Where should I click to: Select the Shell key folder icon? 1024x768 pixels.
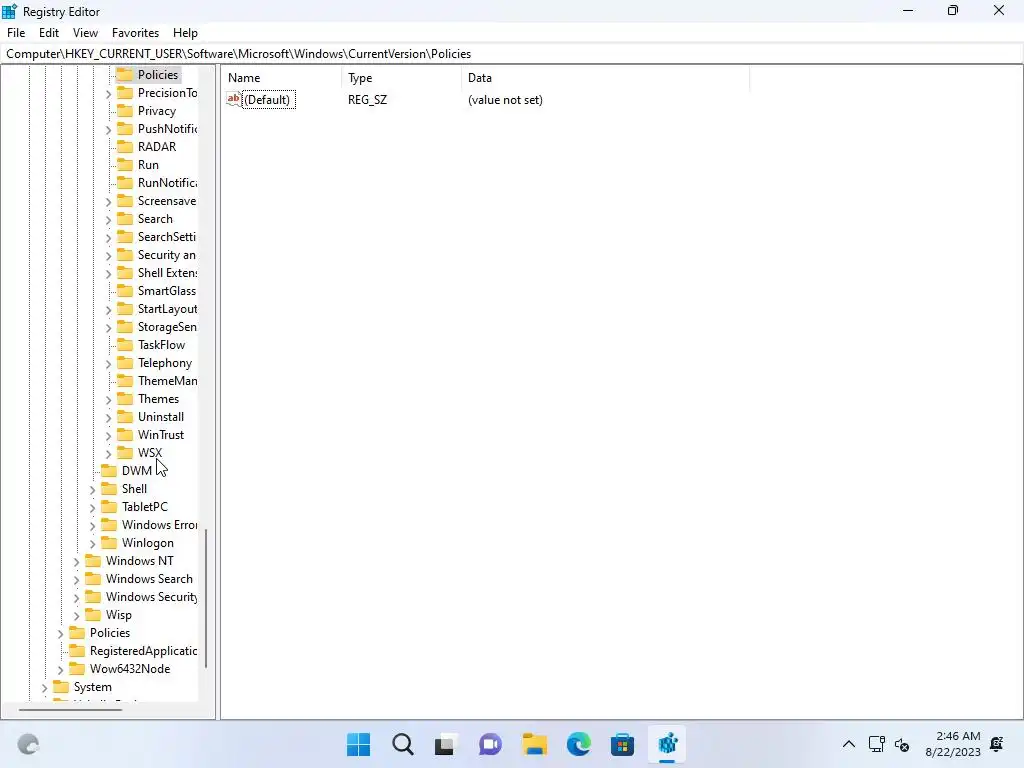point(109,488)
